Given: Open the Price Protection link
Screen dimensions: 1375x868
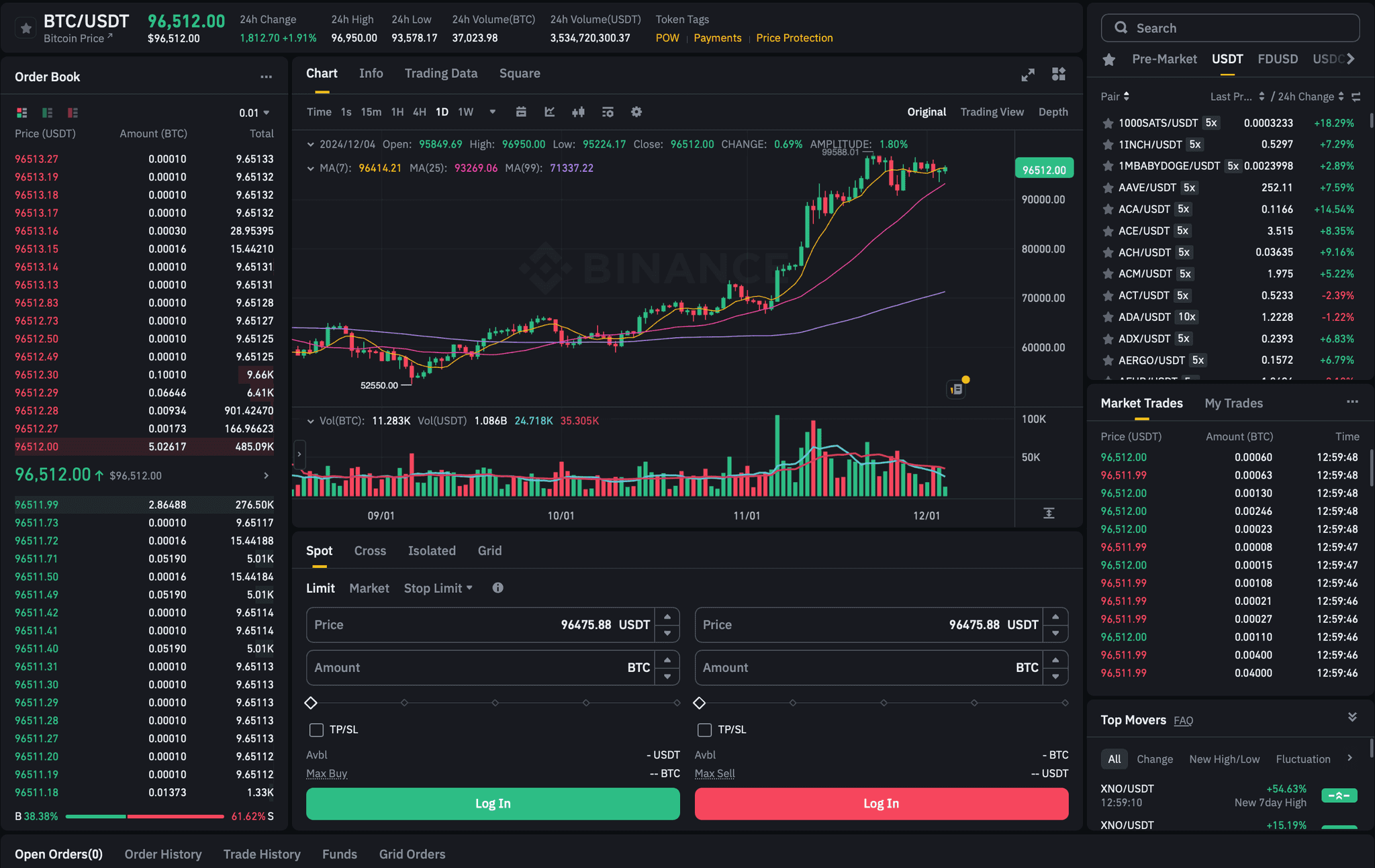Looking at the screenshot, I should point(794,38).
